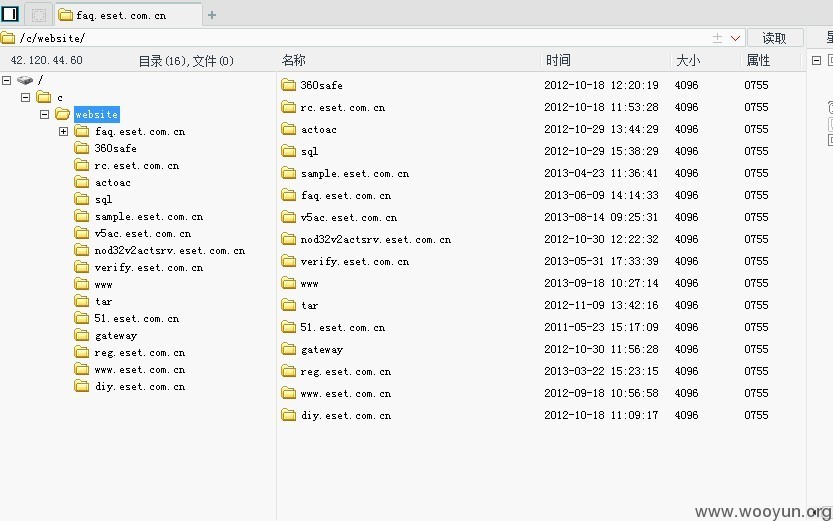Viewport: 833px width, 521px height.
Task: Open a new tab with the plus button
Action: 212,15
